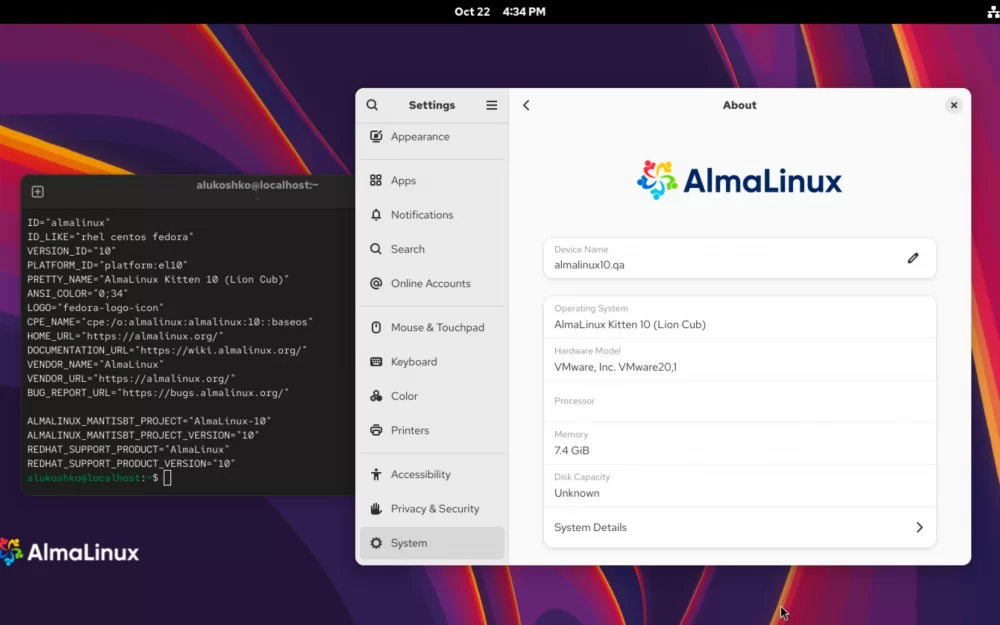Click the LOGO="fedora-logo-icon" terminal line
The height and width of the screenshot is (625, 1000).
(x=95, y=307)
